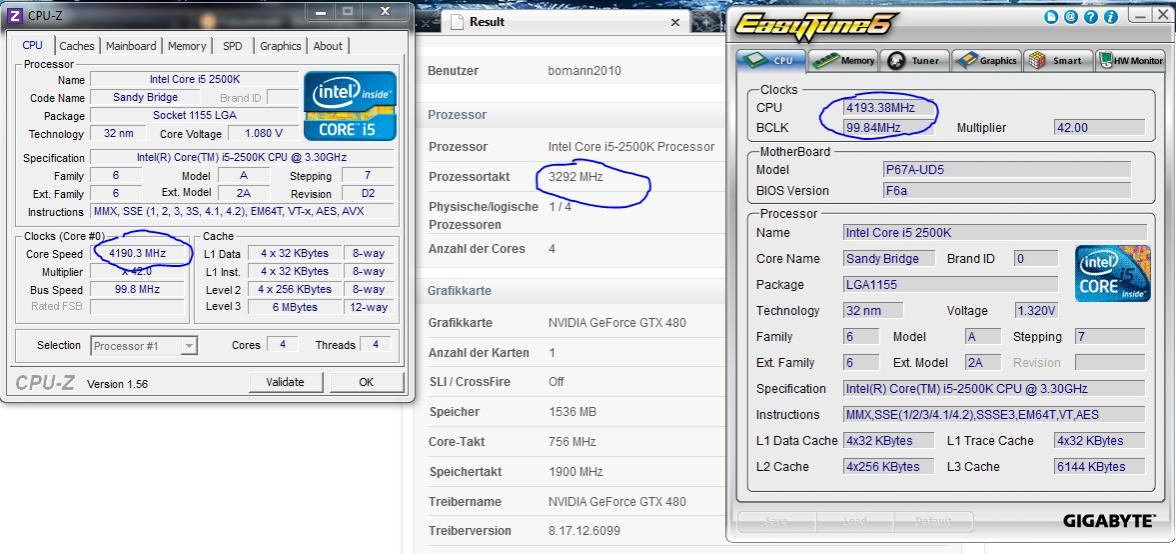
Task: Click the CPU-Z Instructions field listing MMX, SSE
Action: point(242,211)
